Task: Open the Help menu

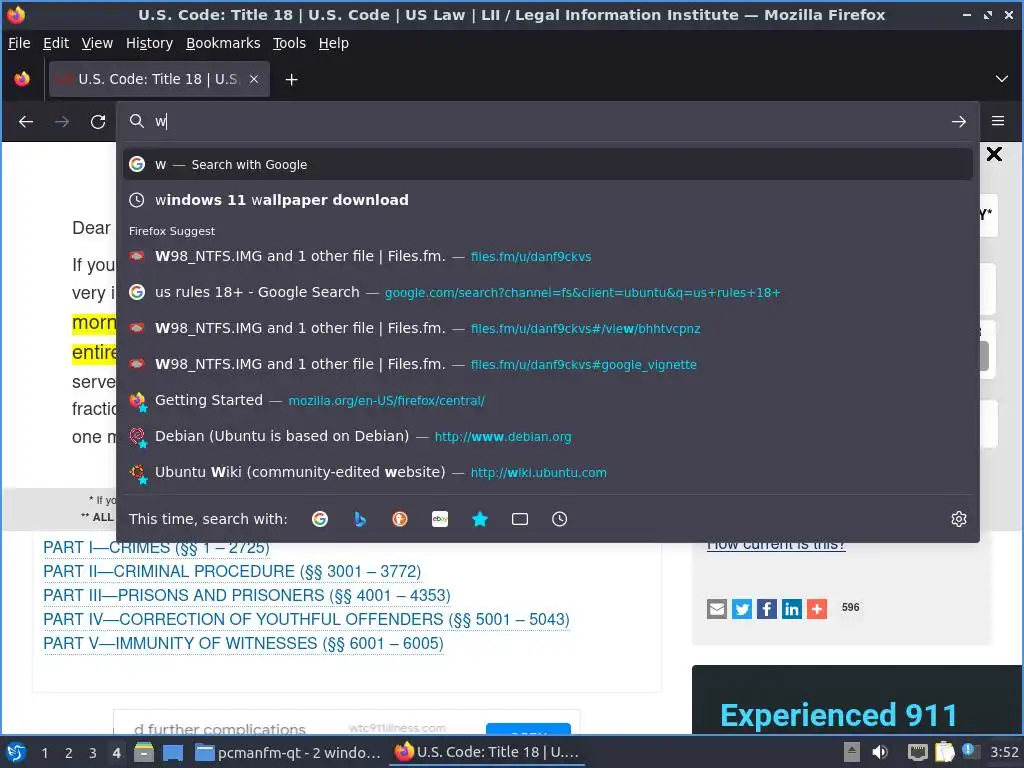Action: (x=333, y=43)
